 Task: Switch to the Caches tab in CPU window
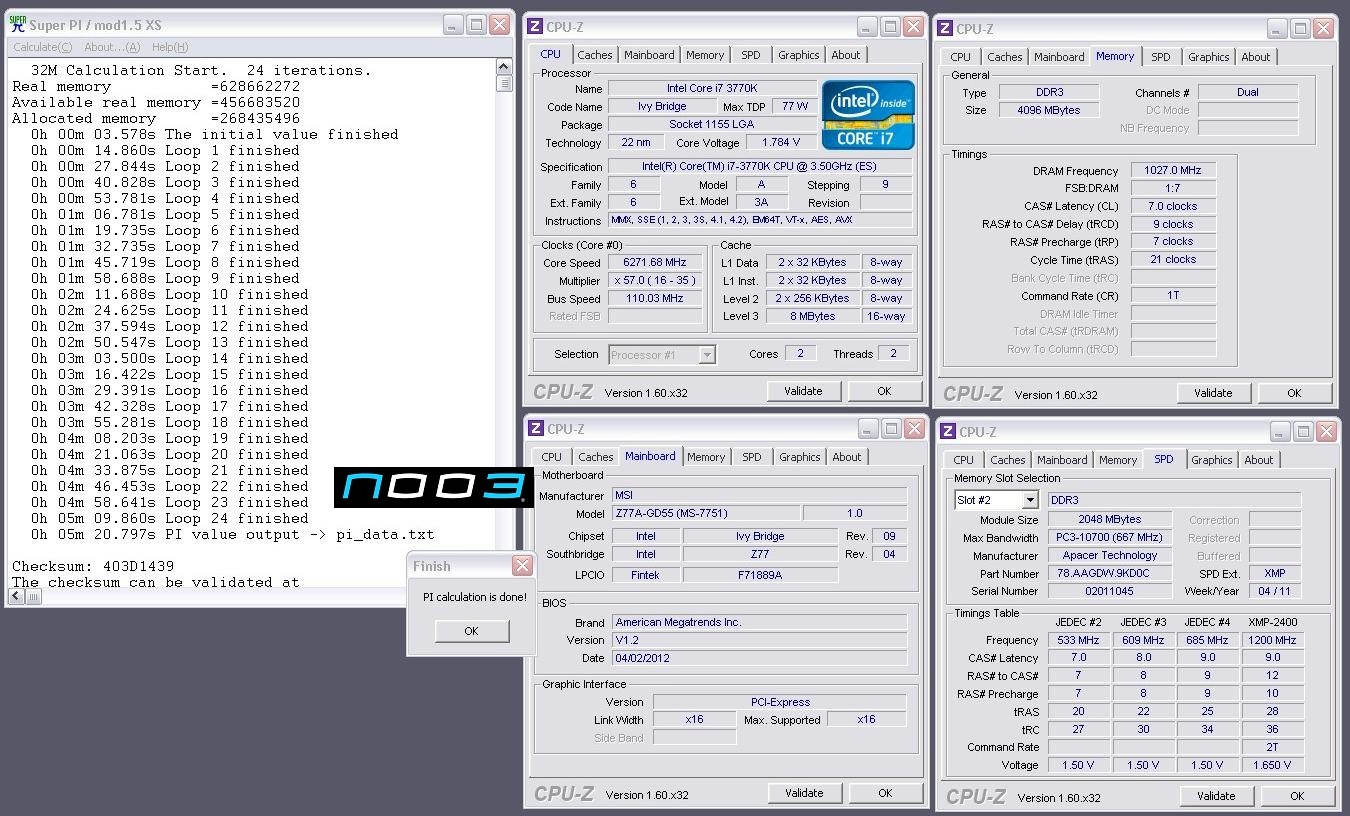pyautogui.click(x=595, y=55)
